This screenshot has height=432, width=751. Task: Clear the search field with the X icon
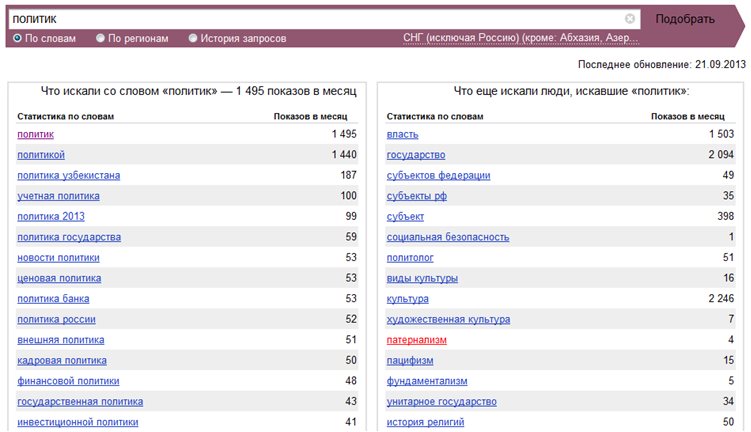(x=630, y=19)
